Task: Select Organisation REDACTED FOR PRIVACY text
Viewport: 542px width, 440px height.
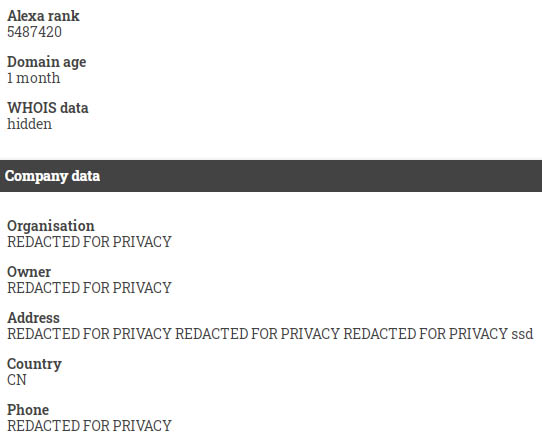Action: 89,242
